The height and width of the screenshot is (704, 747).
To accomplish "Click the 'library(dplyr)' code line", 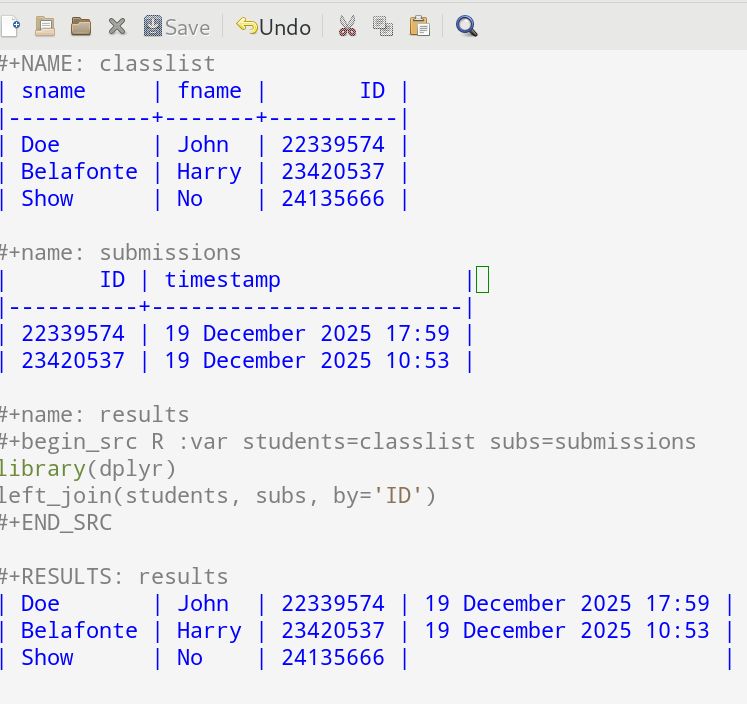I will [88, 469].
